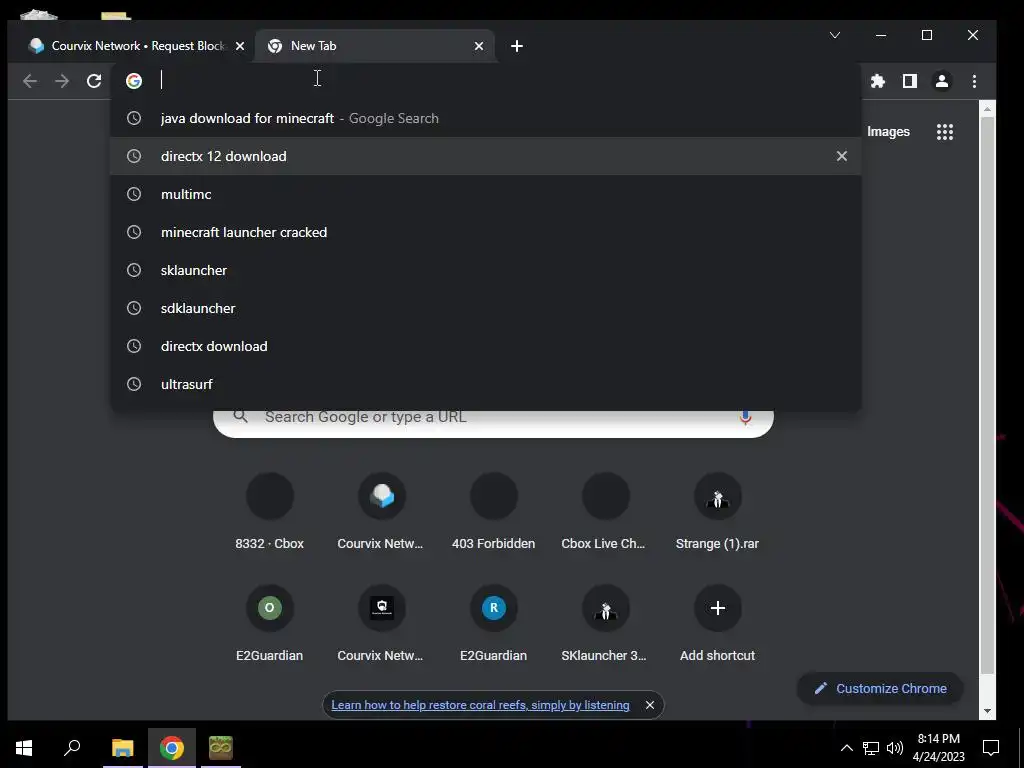Click the Chrome taskbar icon
The height and width of the screenshot is (768, 1024).
[172, 748]
